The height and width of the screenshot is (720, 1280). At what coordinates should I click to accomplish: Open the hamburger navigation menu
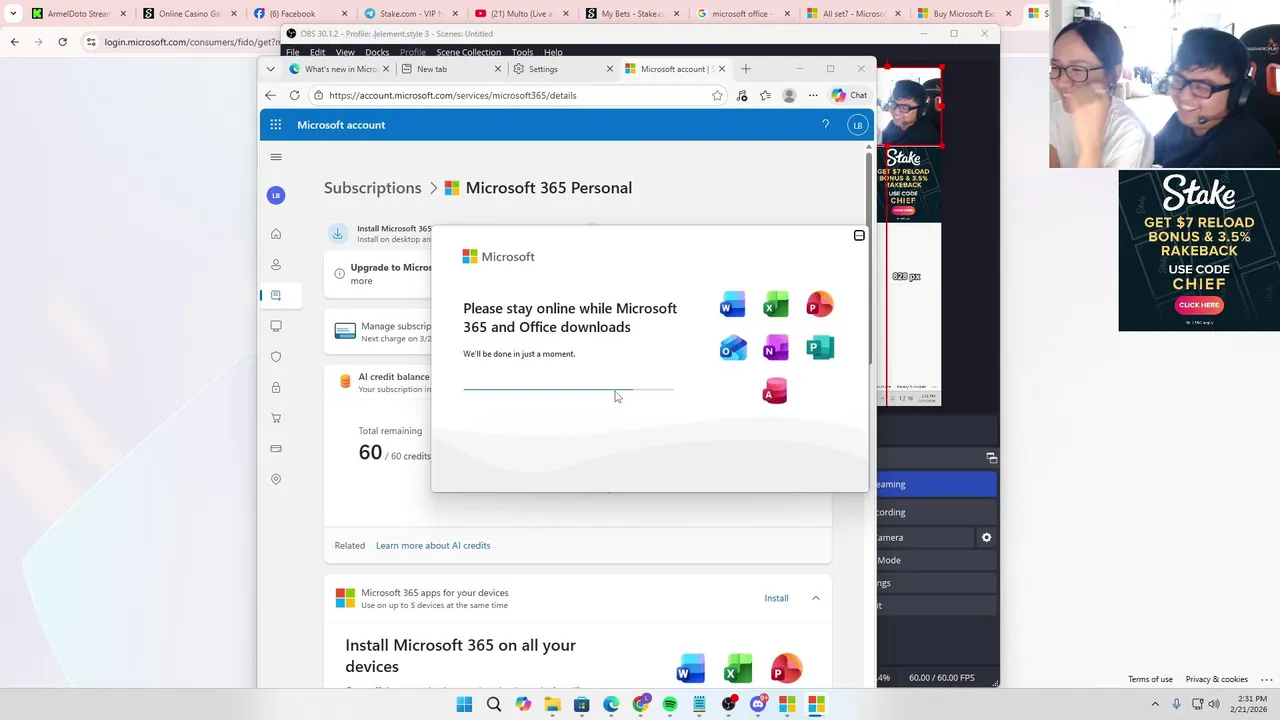coord(276,157)
